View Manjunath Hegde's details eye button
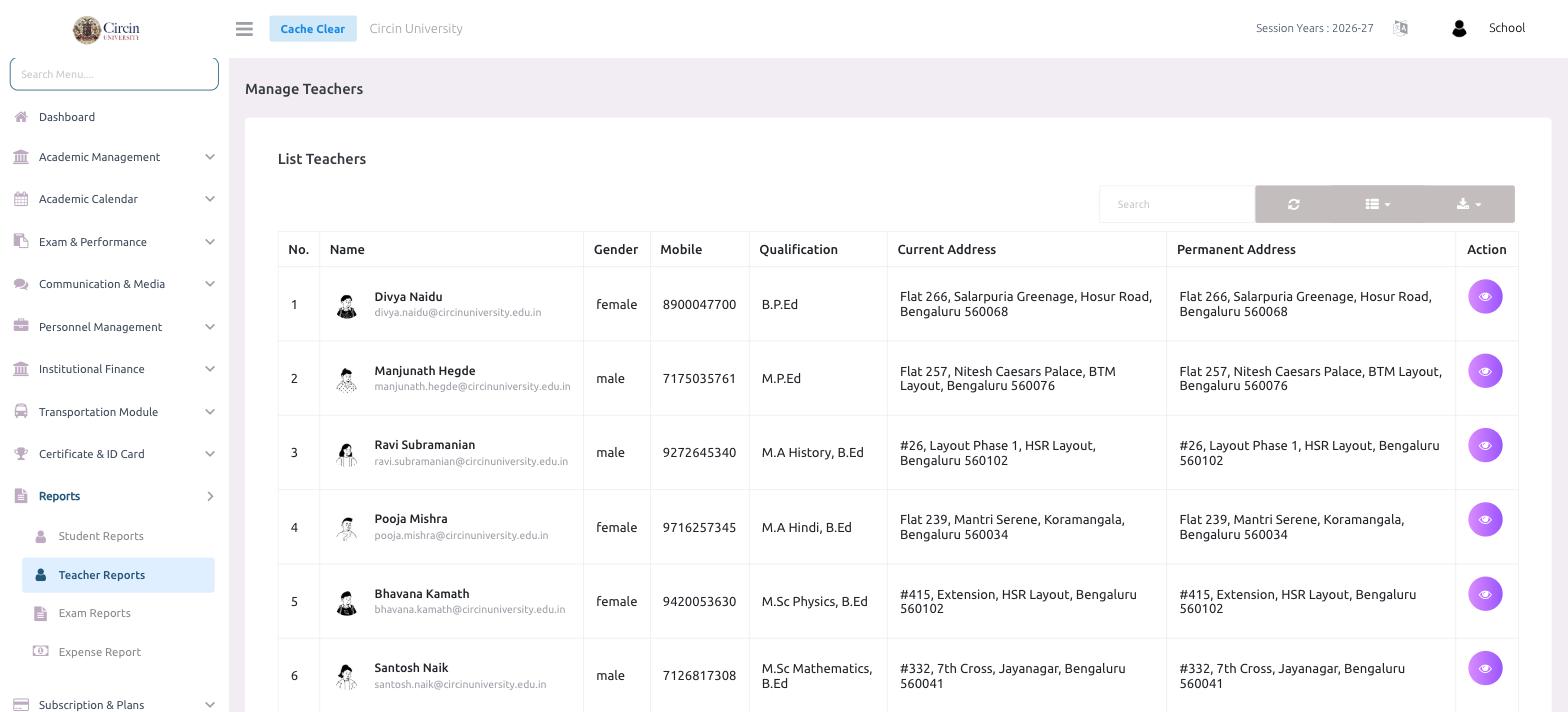Screen dimensions: 1568x712 coord(1485,371)
